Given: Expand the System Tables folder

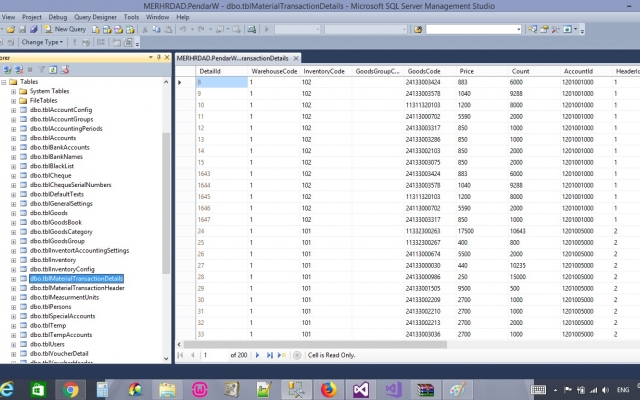Looking at the screenshot, I should coord(13,91).
